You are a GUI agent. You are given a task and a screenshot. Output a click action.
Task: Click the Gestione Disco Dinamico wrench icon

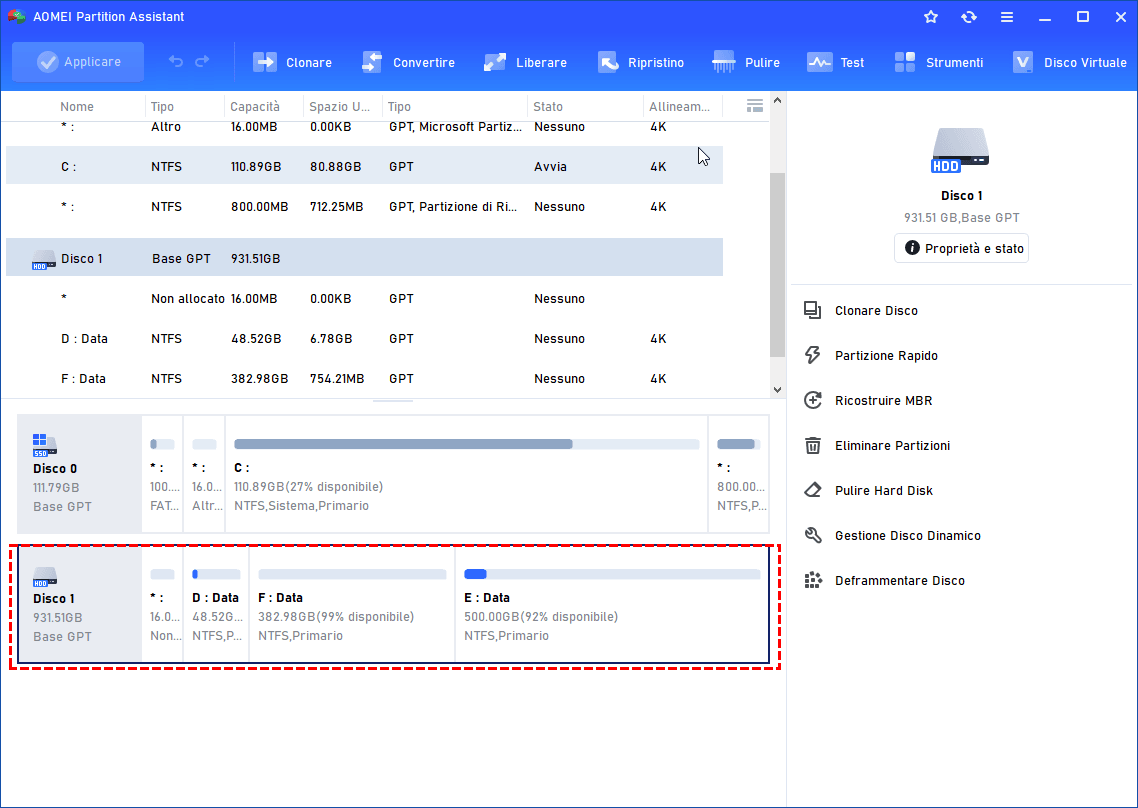813,536
